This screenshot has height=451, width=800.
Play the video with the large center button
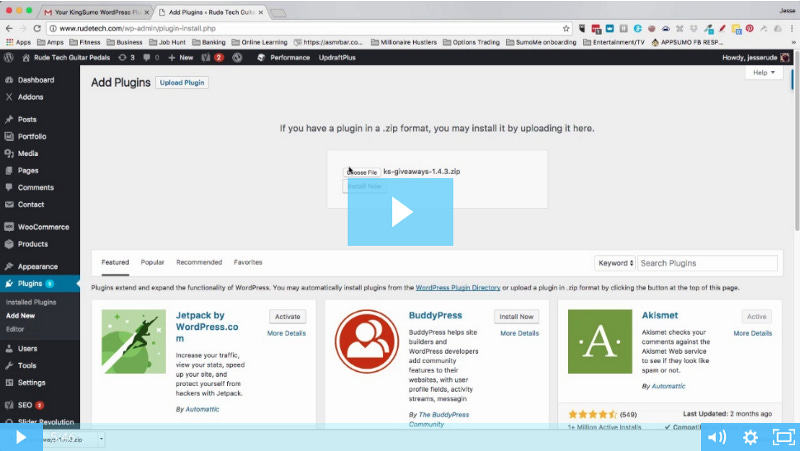400,212
